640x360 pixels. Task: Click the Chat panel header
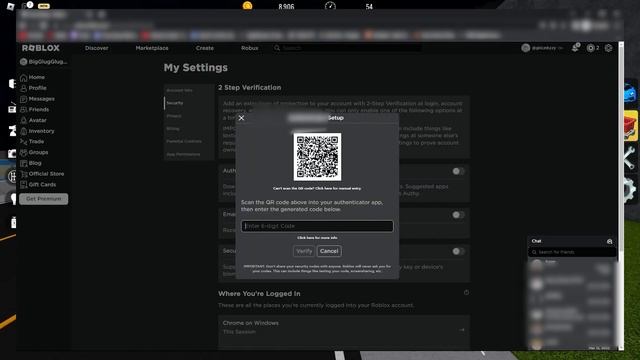[x=572, y=241]
